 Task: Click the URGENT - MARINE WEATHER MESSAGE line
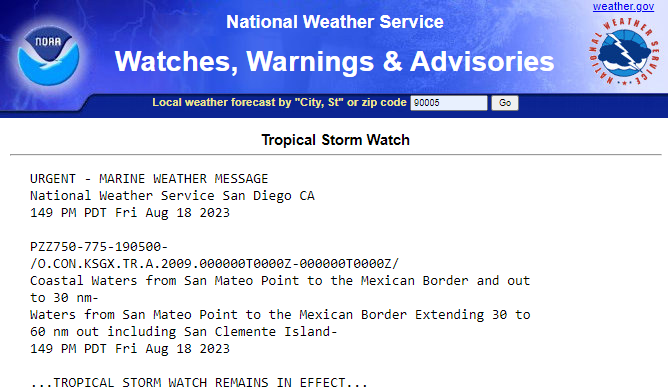pos(149,179)
